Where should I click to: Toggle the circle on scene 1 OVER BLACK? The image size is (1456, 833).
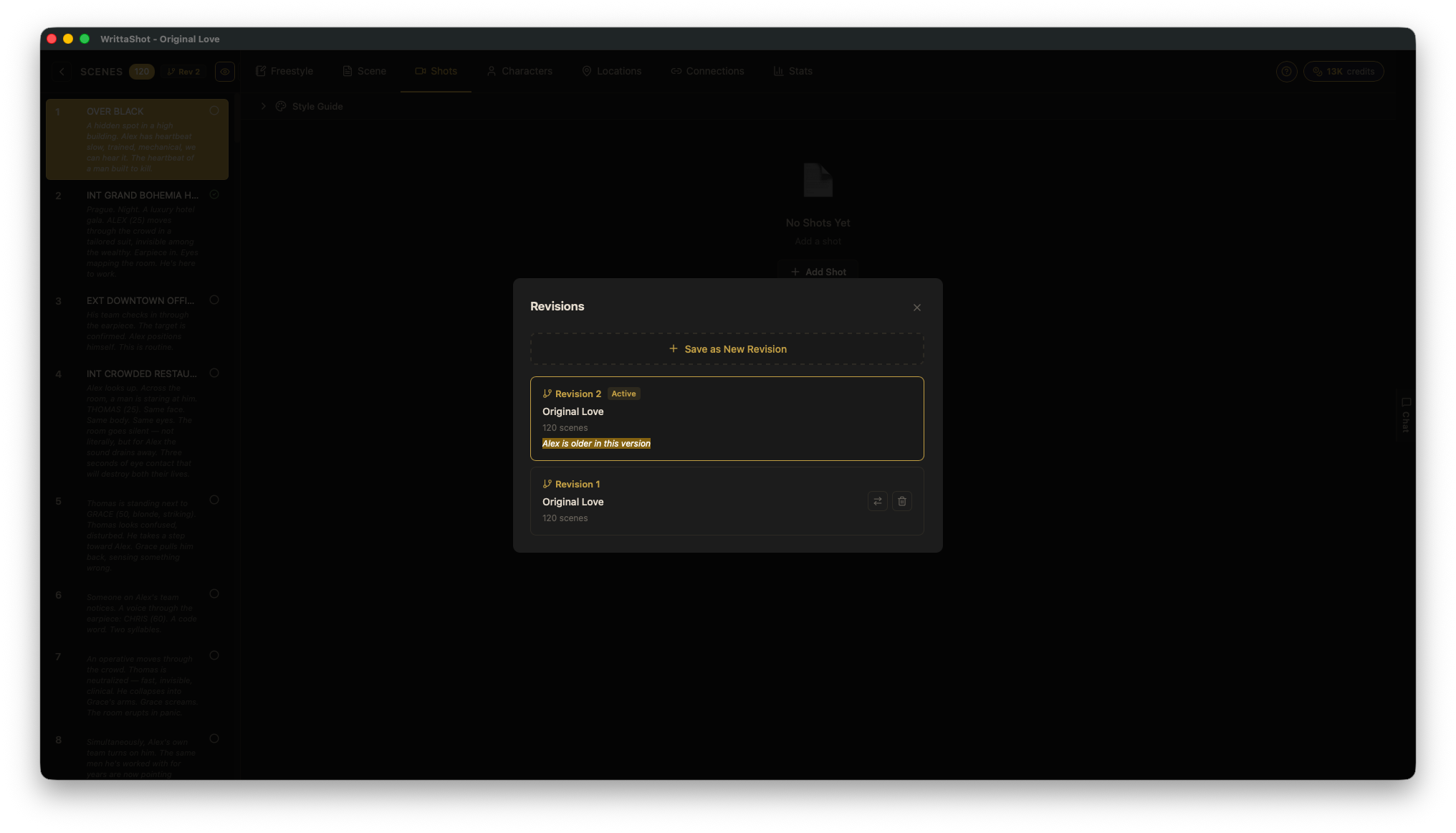click(214, 111)
